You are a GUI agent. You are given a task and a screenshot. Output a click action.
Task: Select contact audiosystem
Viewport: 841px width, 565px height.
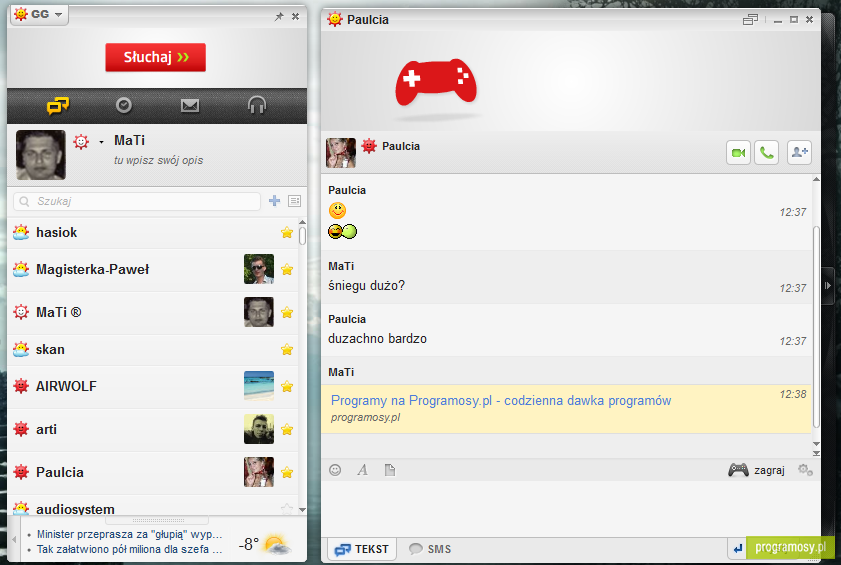coord(153,506)
